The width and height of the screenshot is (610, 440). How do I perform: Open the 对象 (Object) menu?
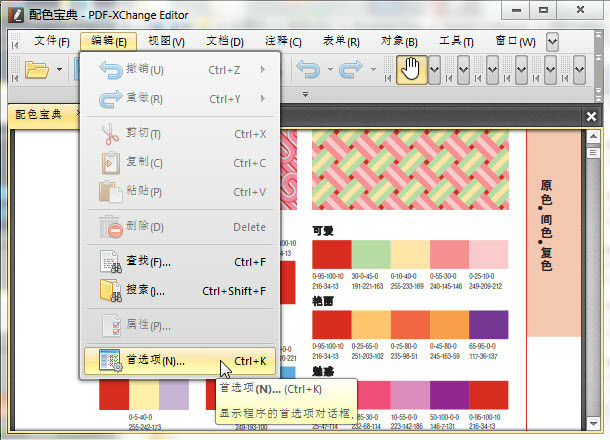coord(399,41)
